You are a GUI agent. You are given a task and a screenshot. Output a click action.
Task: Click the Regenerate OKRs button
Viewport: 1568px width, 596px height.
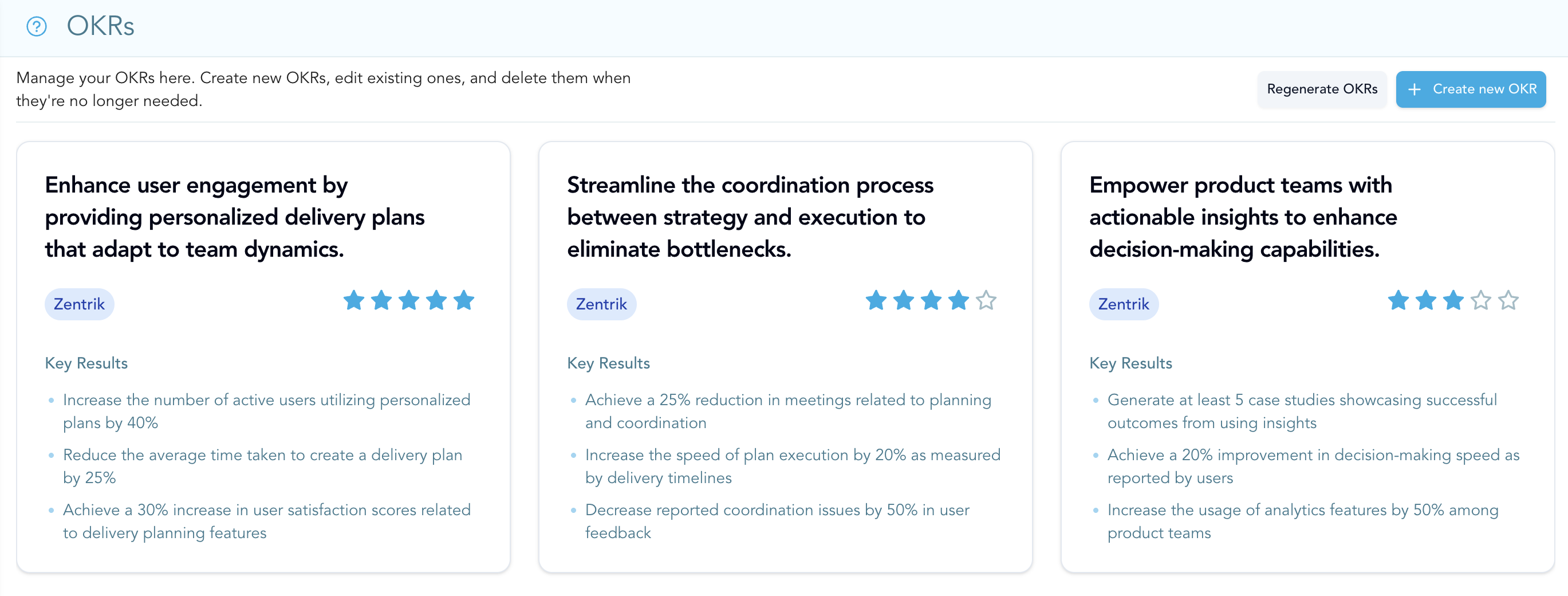pos(1322,89)
